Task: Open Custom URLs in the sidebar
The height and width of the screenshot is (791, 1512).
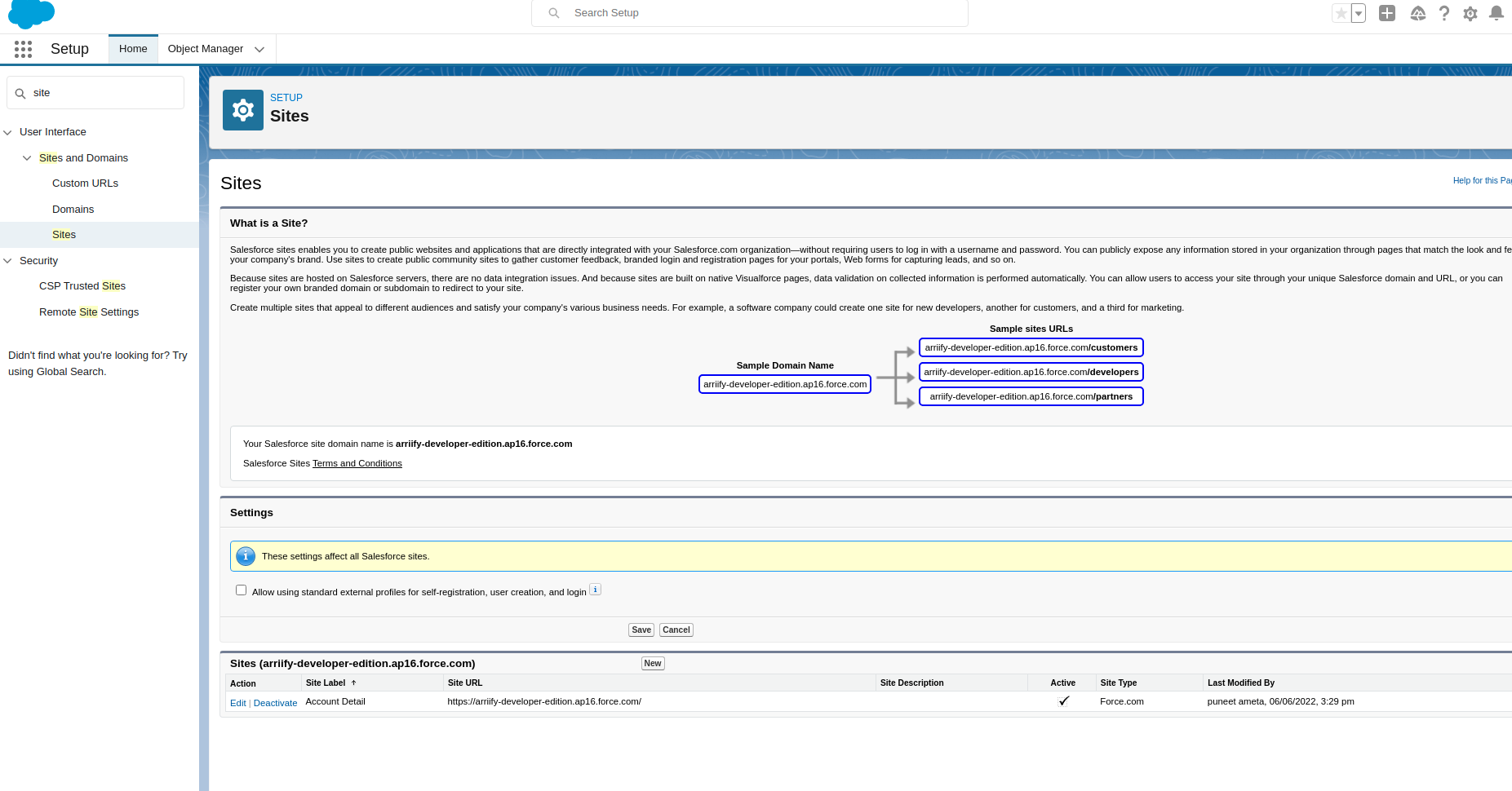Action: tap(85, 183)
